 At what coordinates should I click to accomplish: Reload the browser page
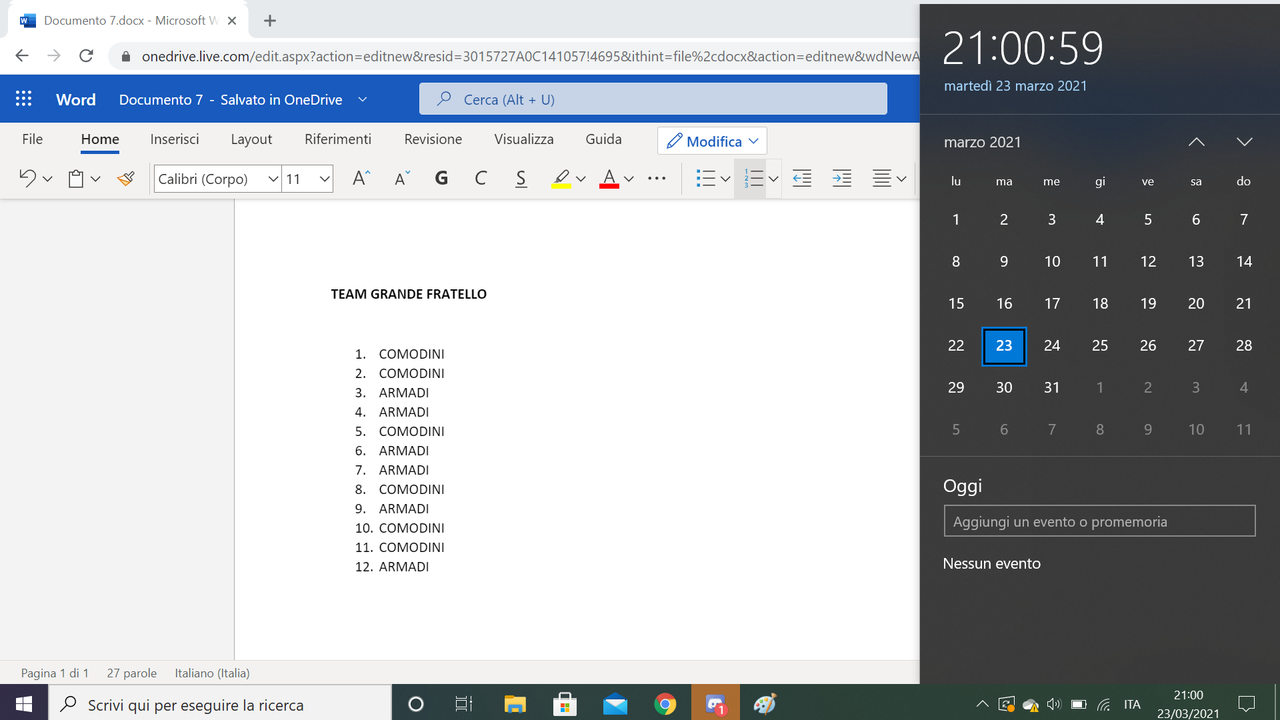(x=86, y=56)
